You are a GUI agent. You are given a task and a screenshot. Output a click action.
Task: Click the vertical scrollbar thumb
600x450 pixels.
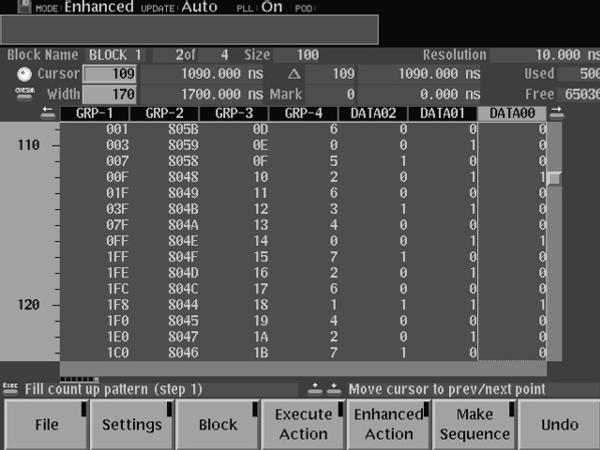pyautogui.click(x=553, y=177)
